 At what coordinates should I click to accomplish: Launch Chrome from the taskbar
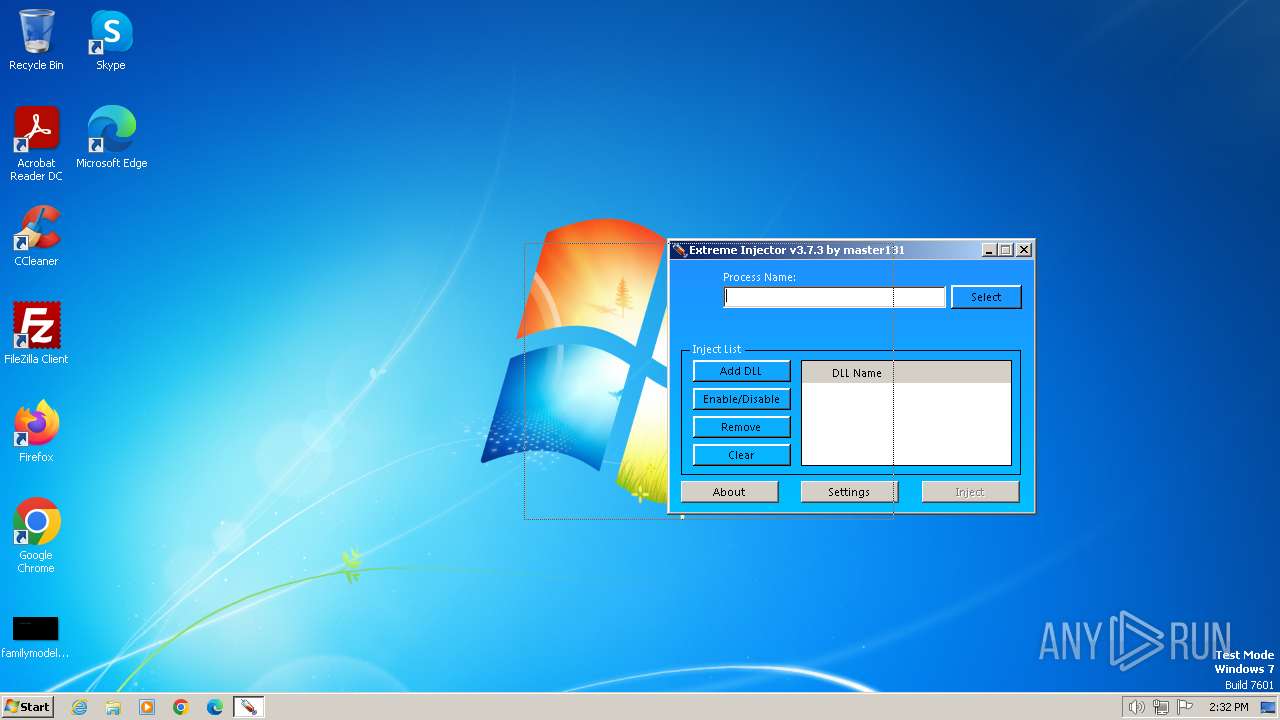pos(181,707)
